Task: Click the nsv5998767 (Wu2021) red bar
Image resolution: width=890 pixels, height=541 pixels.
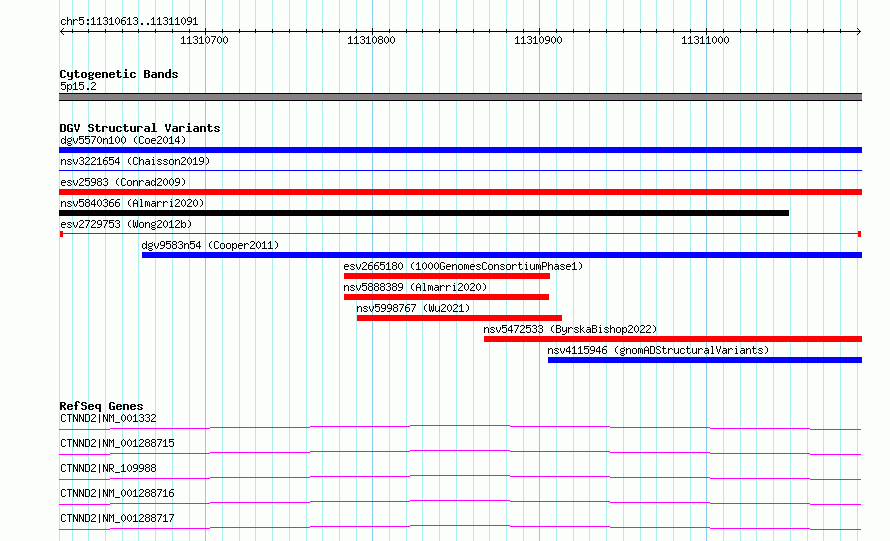Action: pyautogui.click(x=459, y=318)
